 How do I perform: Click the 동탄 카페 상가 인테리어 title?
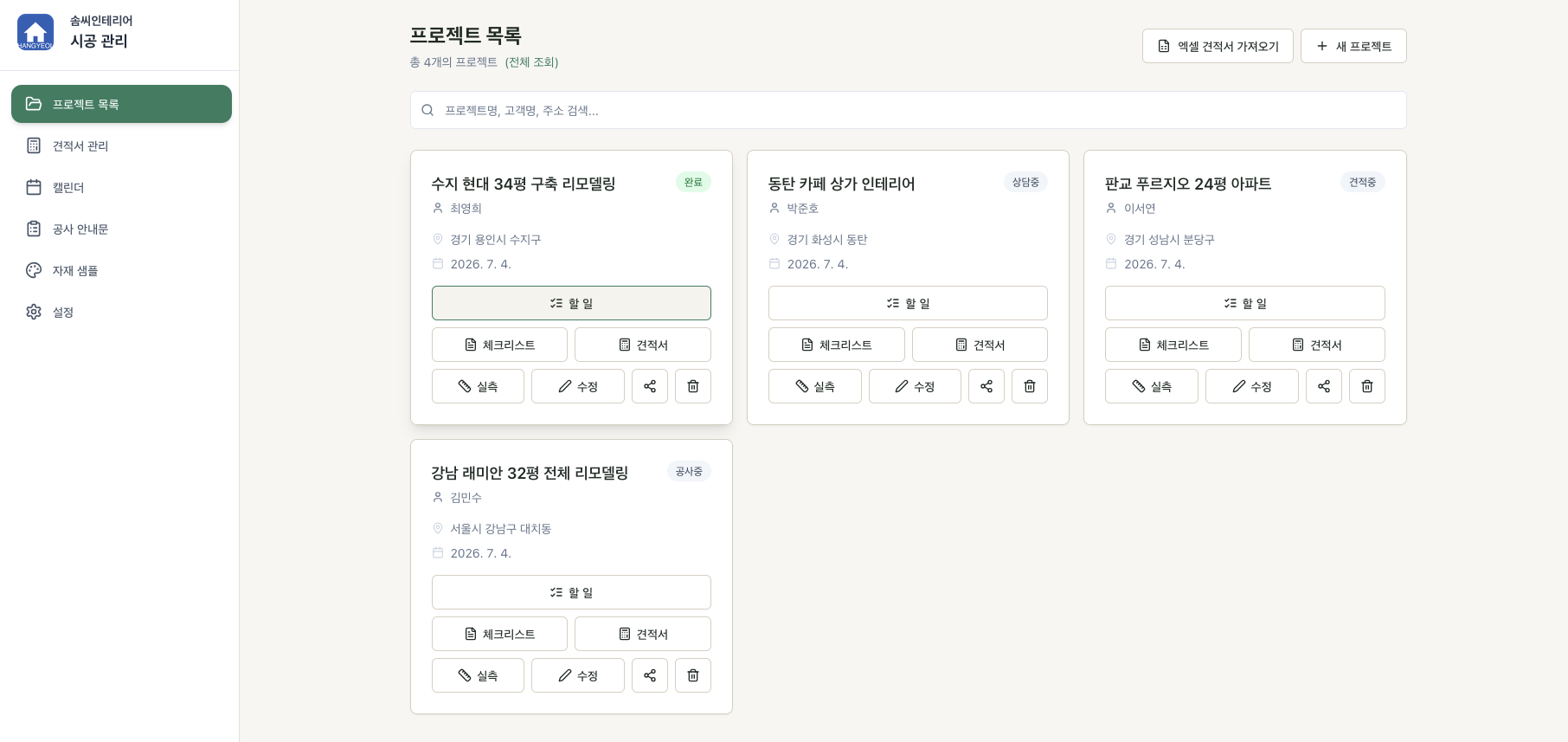coord(841,184)
